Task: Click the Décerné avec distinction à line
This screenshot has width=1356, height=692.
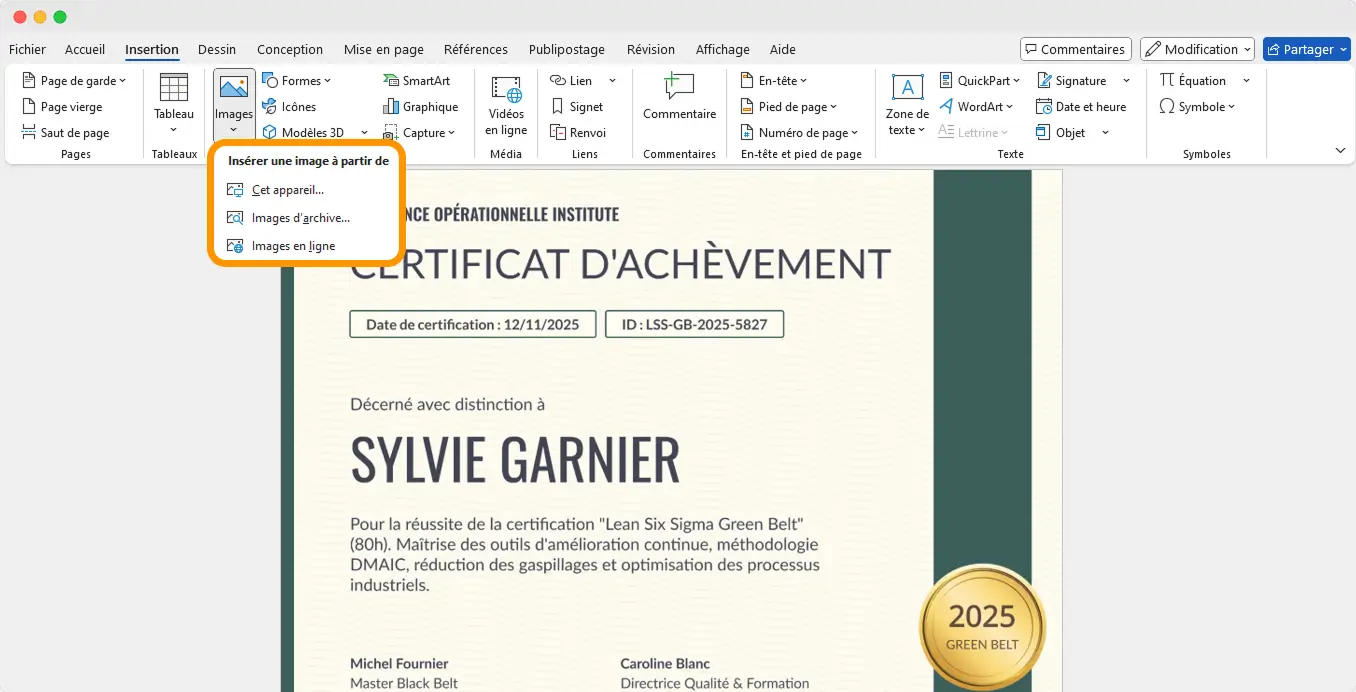Action: 447,405
